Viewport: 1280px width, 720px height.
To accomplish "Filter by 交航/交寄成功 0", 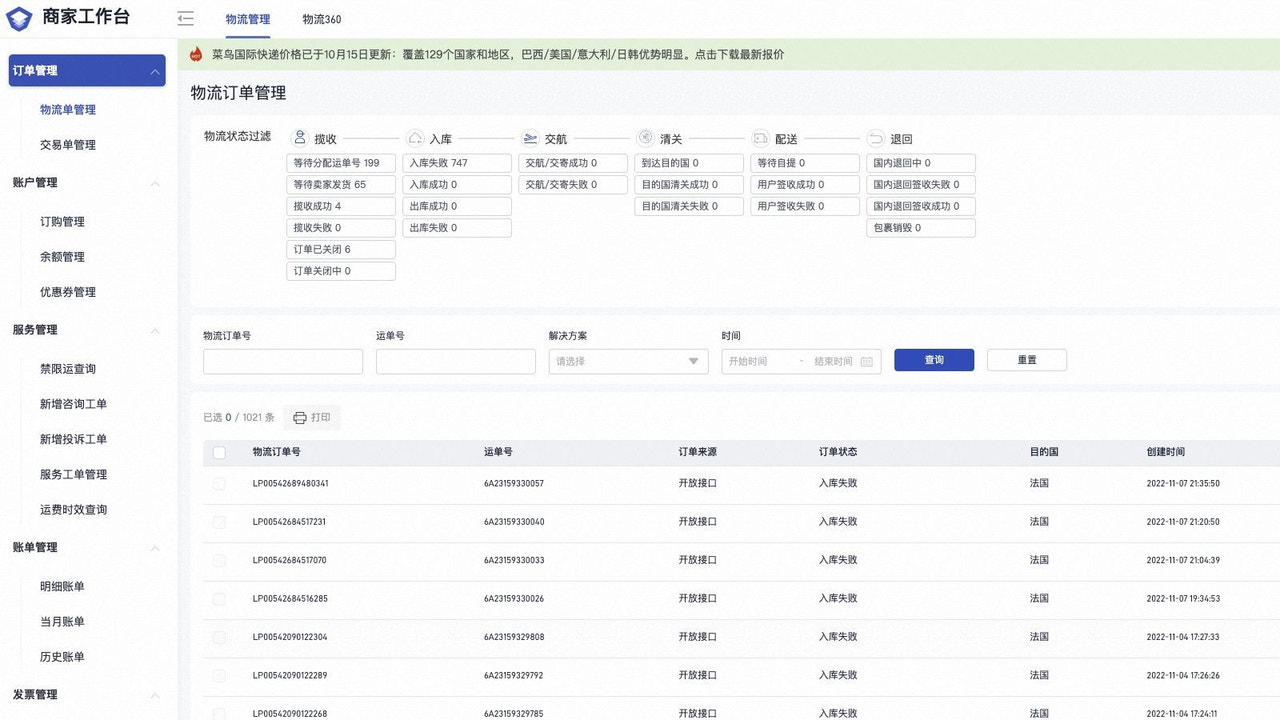I will [573, 163].
